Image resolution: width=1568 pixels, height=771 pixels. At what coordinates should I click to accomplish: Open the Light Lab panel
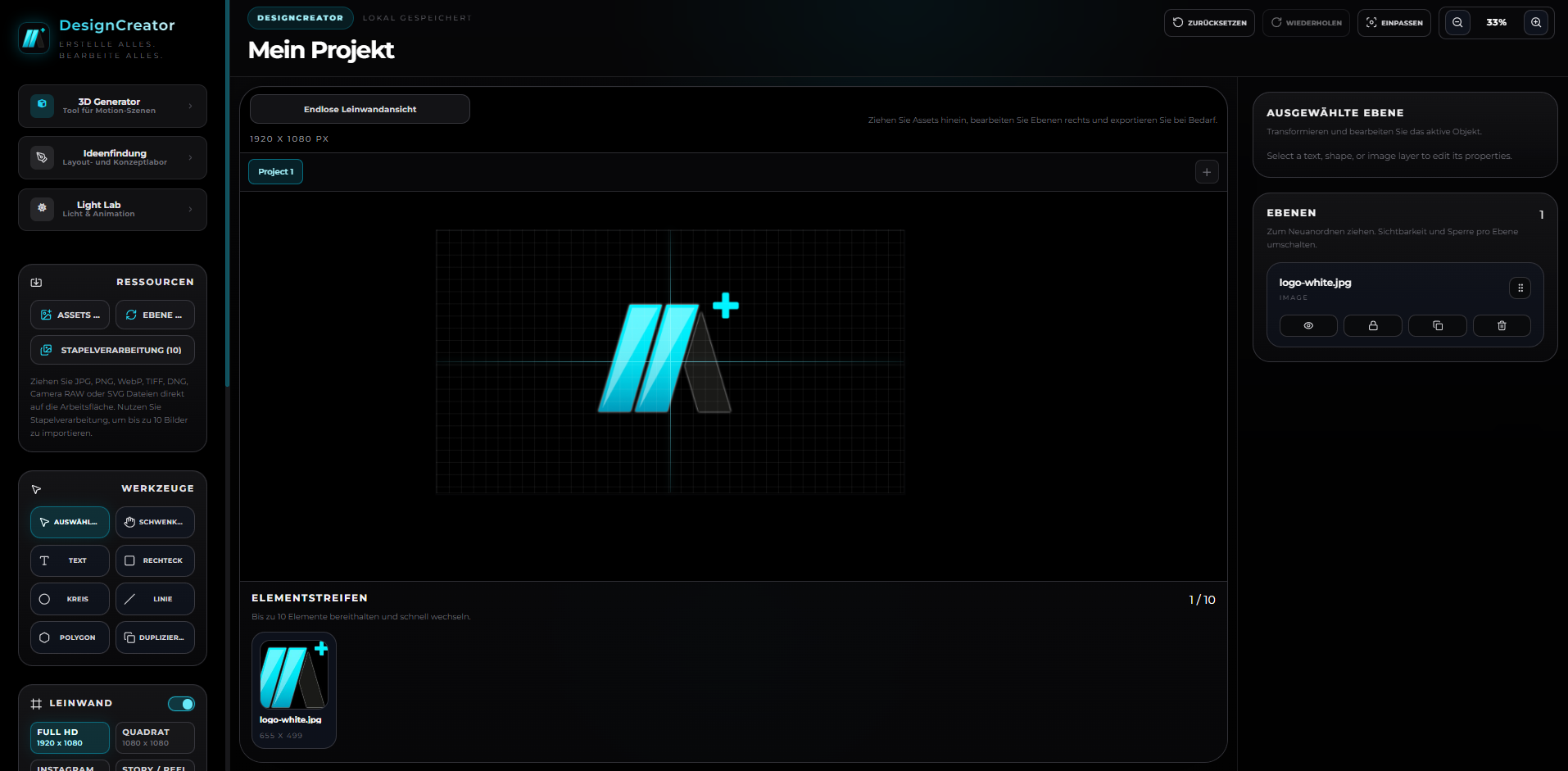112,209
